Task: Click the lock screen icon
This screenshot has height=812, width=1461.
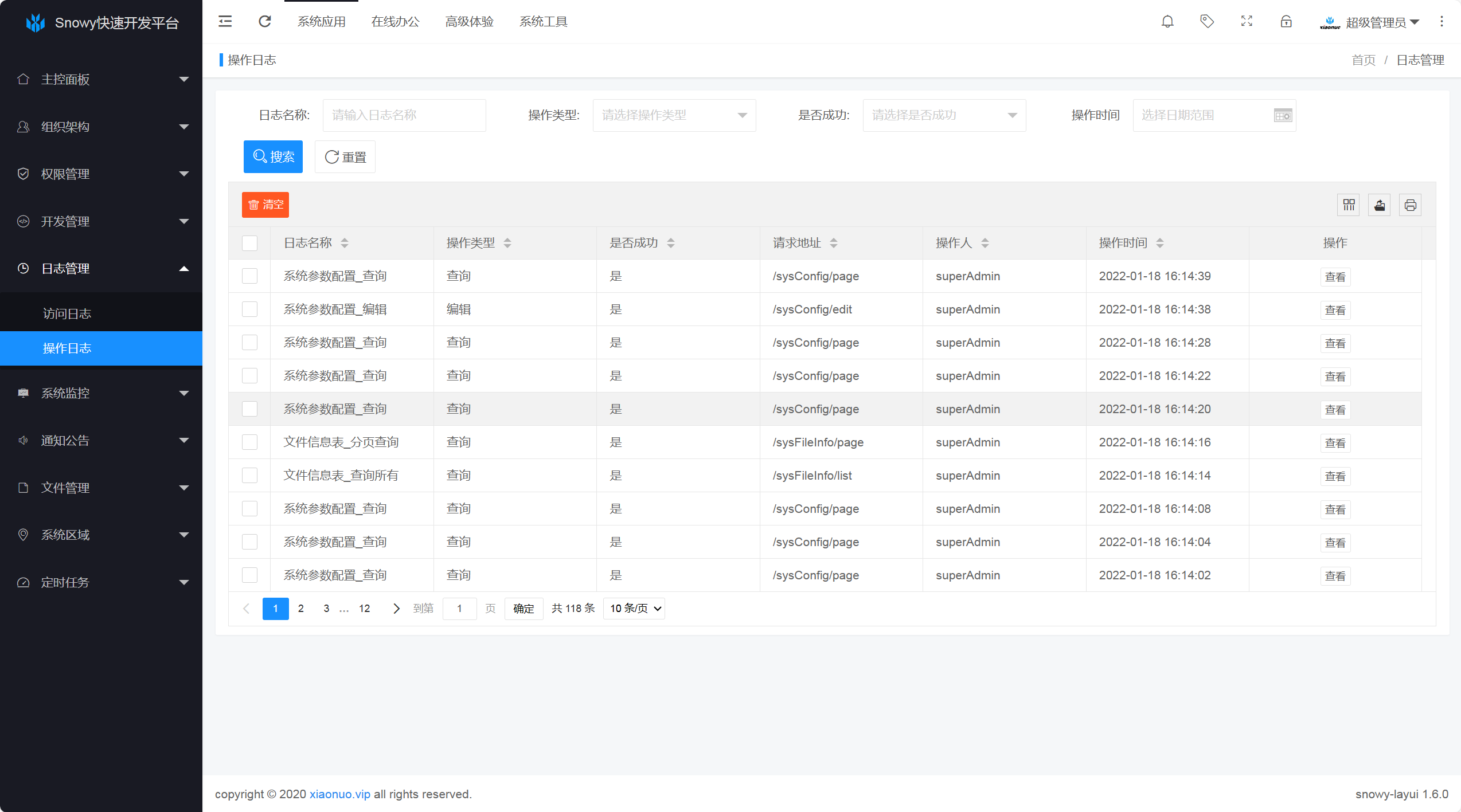Action: click(1286, 22)
